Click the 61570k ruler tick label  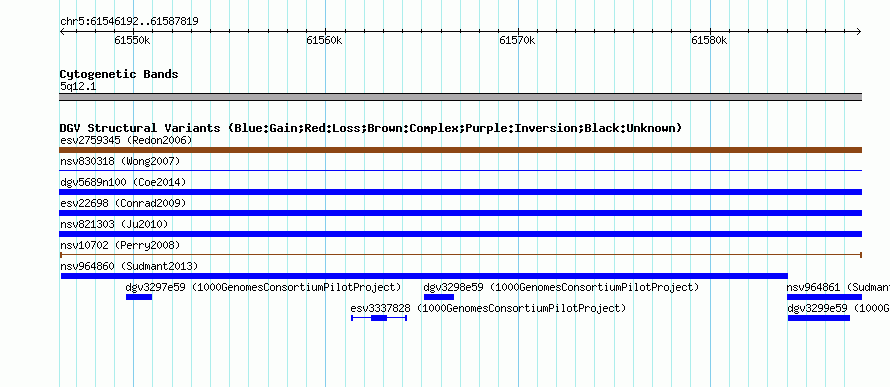point(517,40)
